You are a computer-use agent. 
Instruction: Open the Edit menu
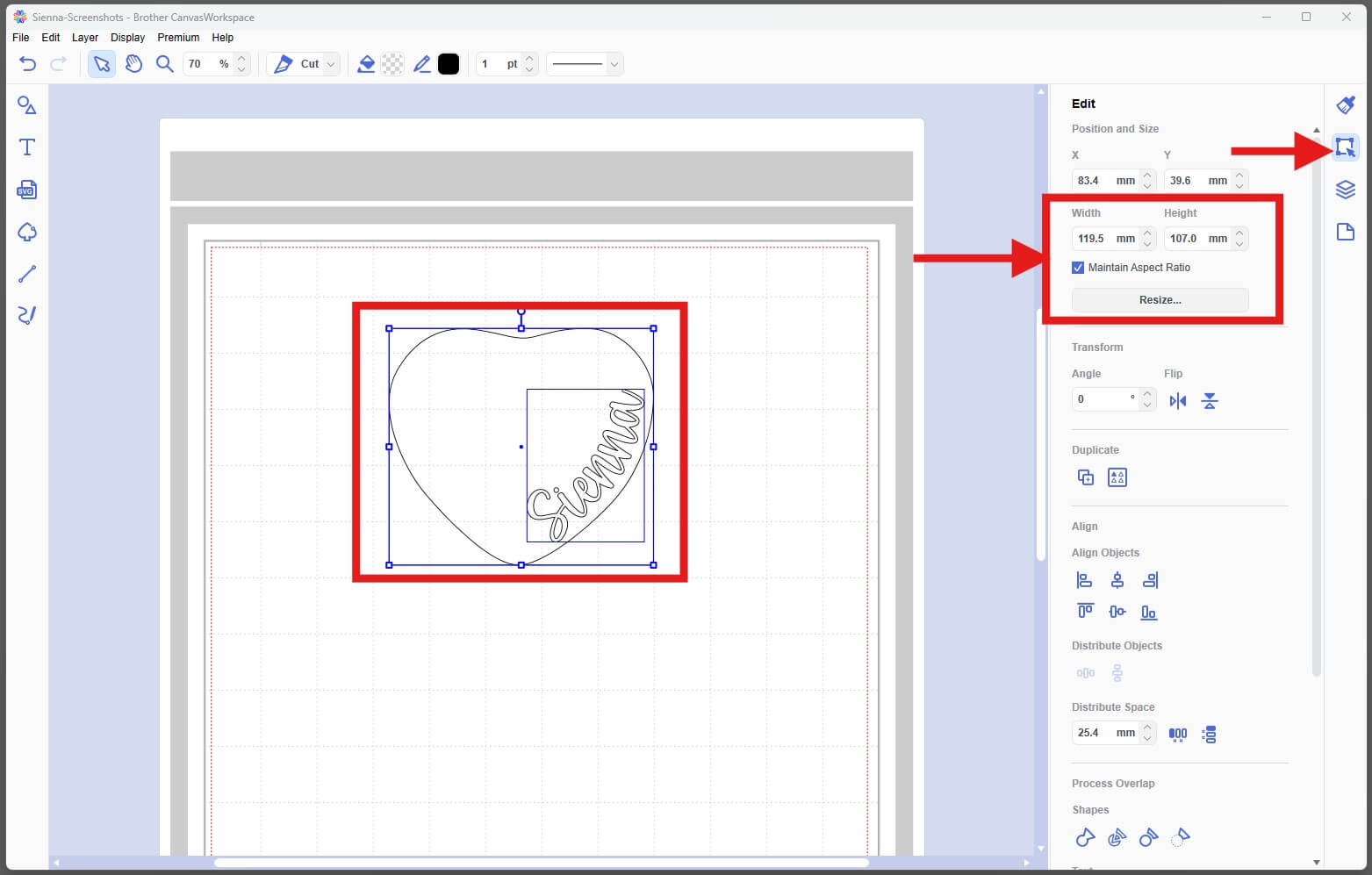[x=51, y=38]
